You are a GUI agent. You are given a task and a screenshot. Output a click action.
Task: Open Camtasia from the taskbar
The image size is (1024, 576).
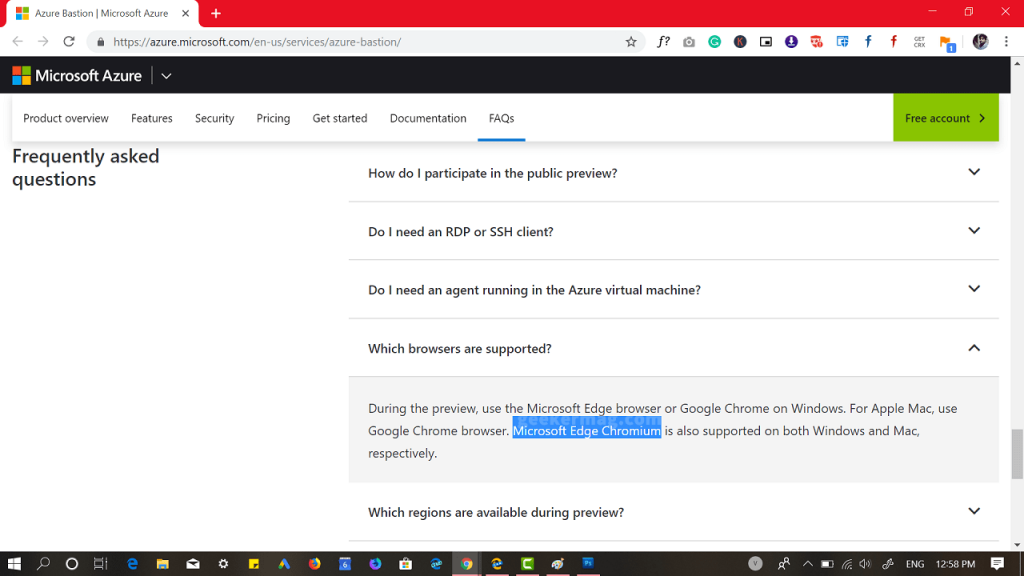tap(527, 564)
